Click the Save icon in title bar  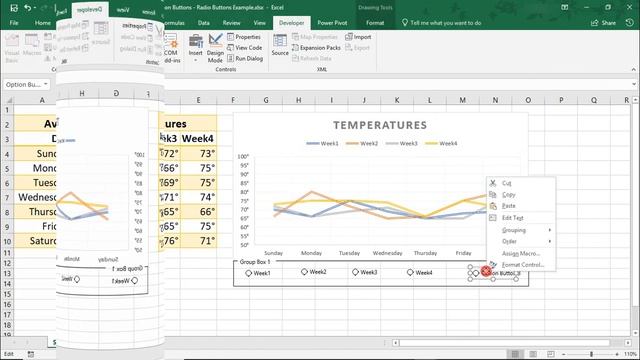[14, 8]
